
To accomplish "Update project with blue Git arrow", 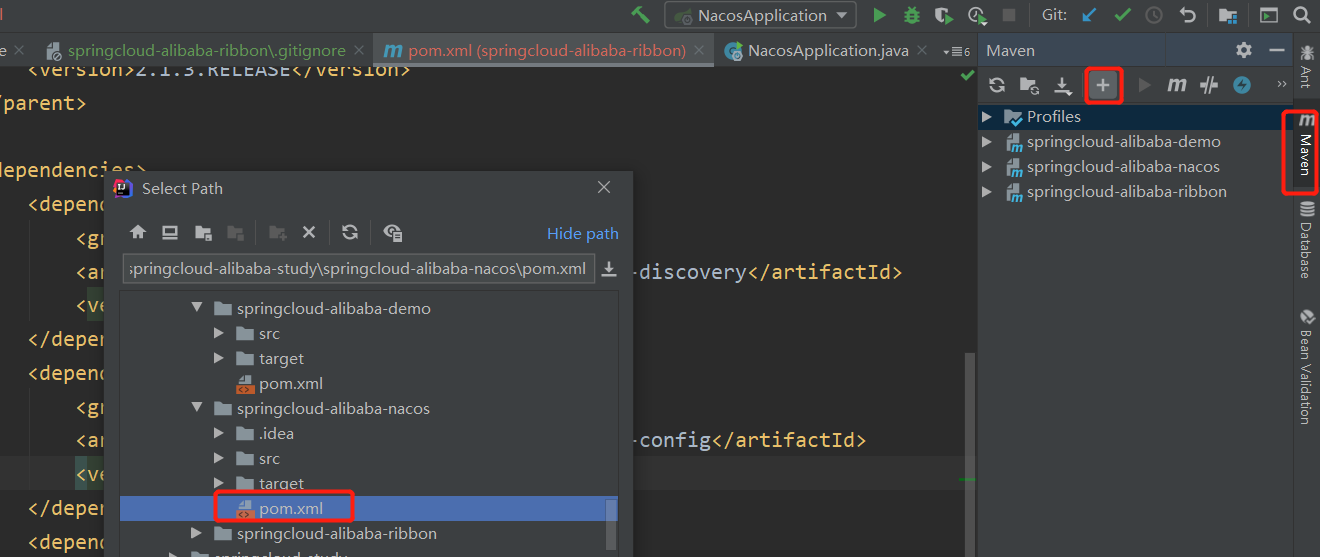I will [x=1089, y=15].
